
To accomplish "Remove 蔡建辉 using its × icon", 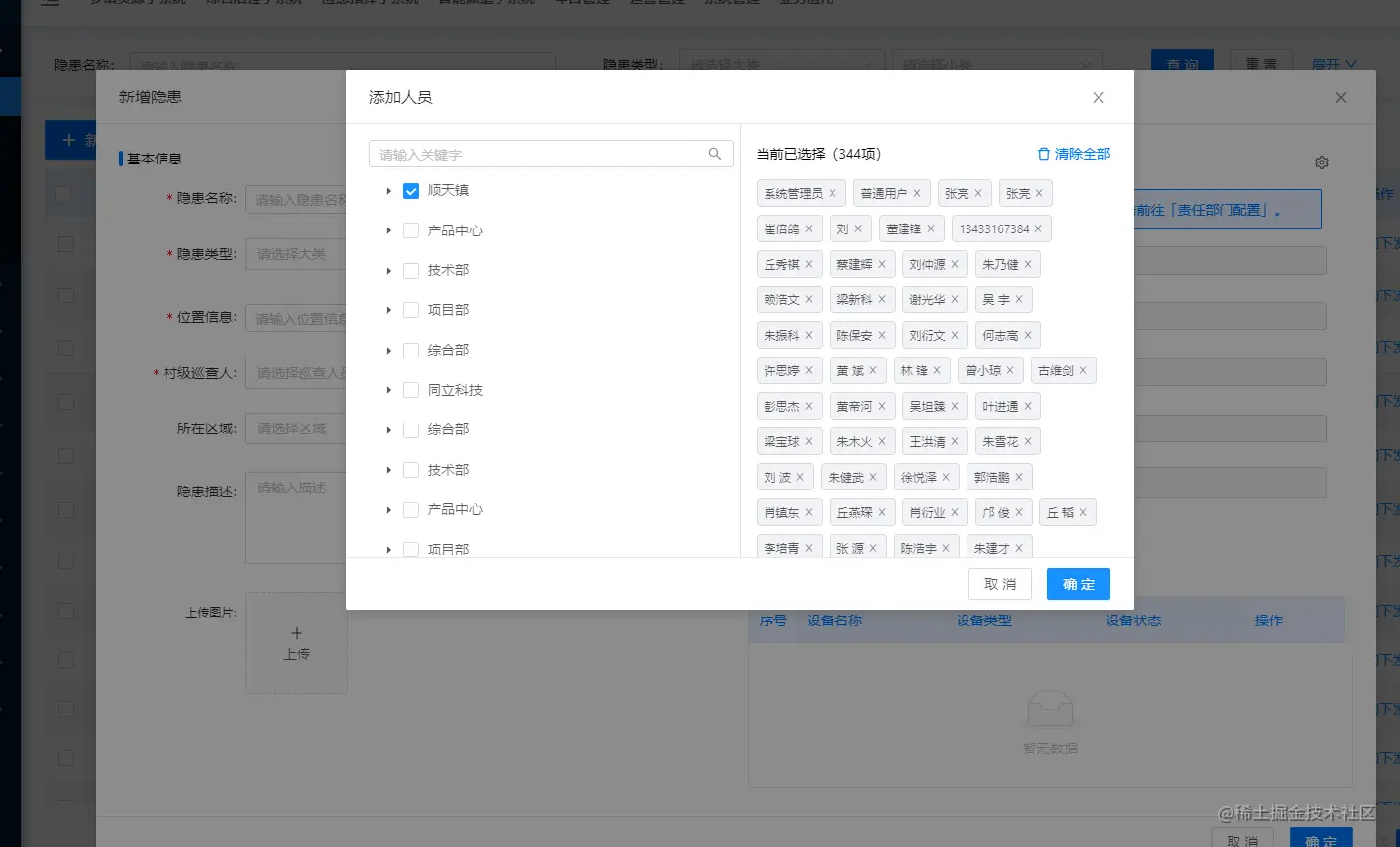I will pyautogui.click(x=882, y=265).
